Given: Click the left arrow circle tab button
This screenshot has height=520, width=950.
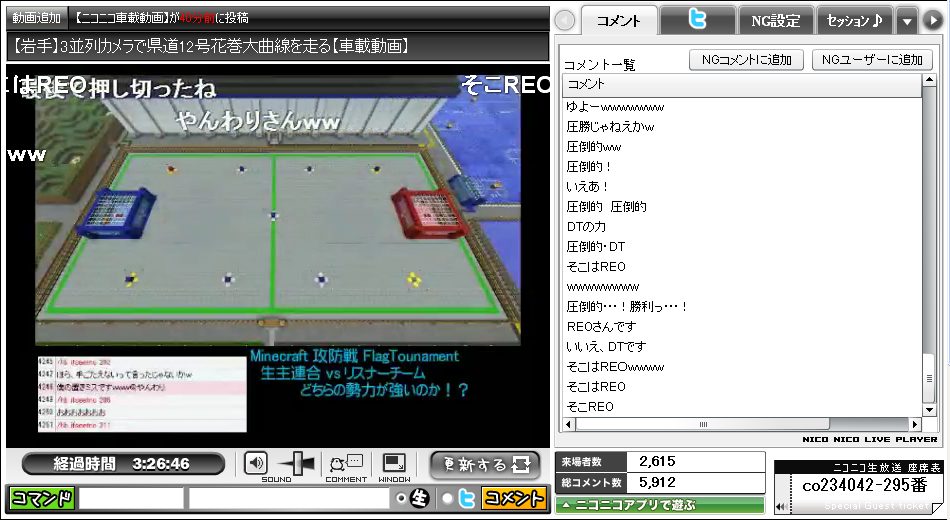Looking at the screenshot, I should (564, 21).
